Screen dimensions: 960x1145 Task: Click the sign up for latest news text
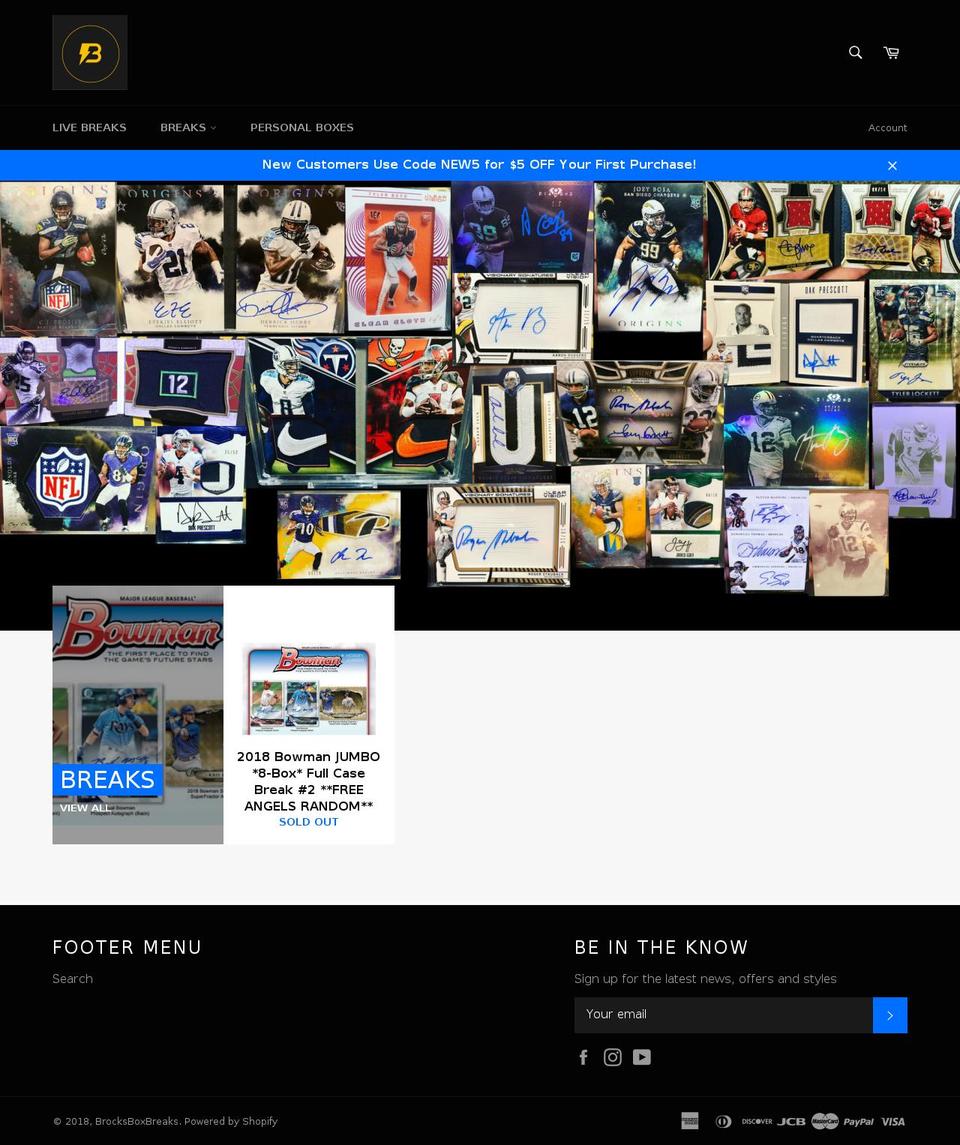coord(705,979)
